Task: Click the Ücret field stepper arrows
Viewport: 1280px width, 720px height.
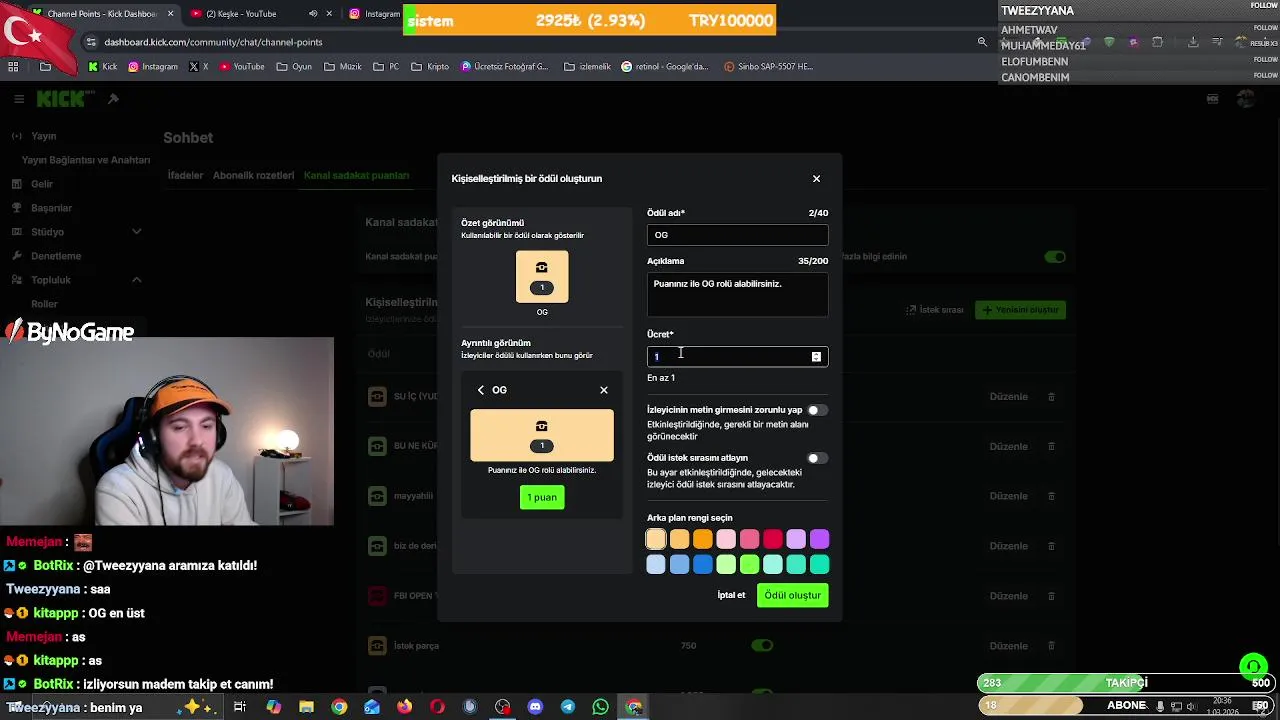Action: click(x=816, y=357)
